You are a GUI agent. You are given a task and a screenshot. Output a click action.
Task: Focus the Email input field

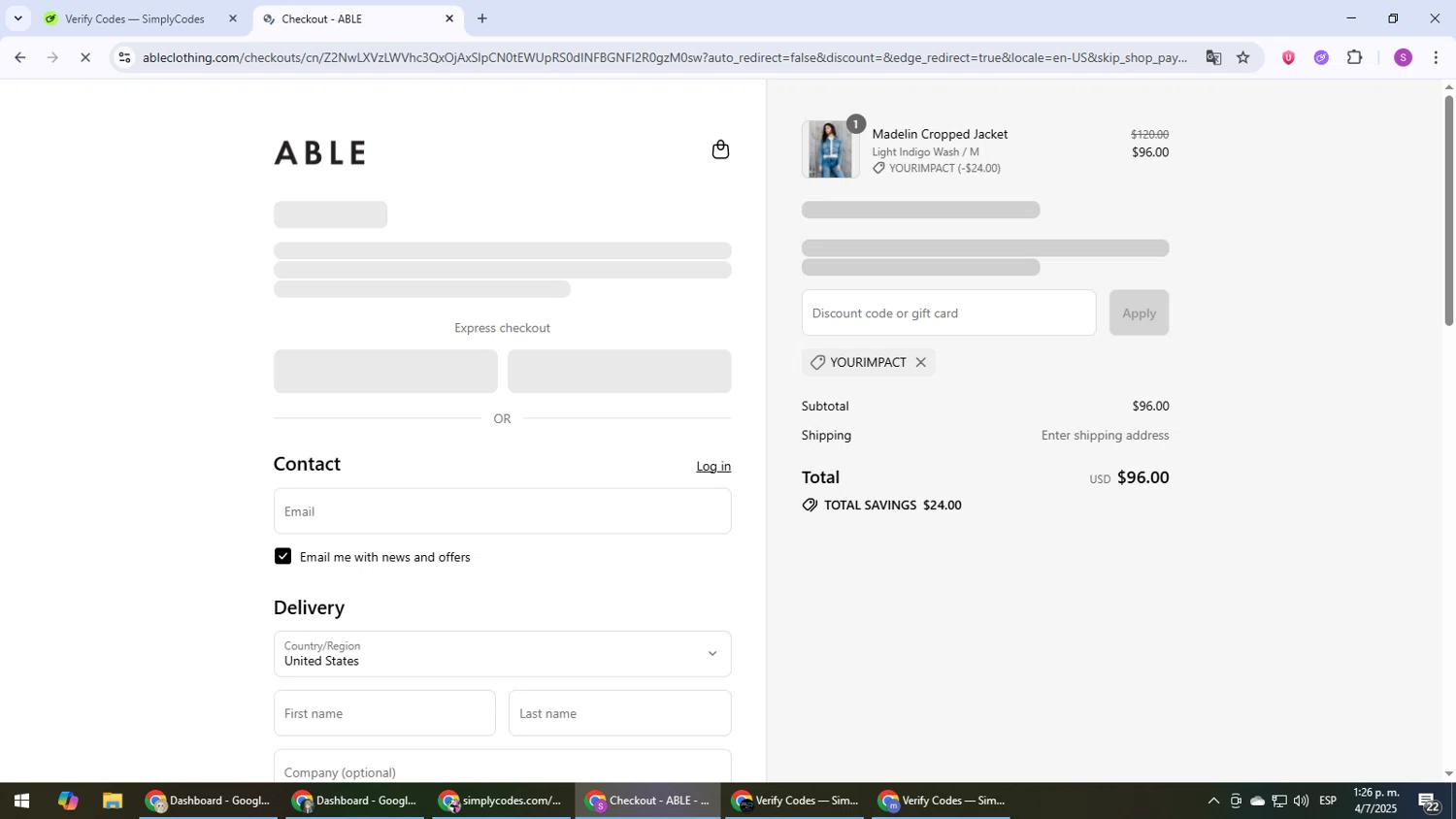tap(502, 510)
